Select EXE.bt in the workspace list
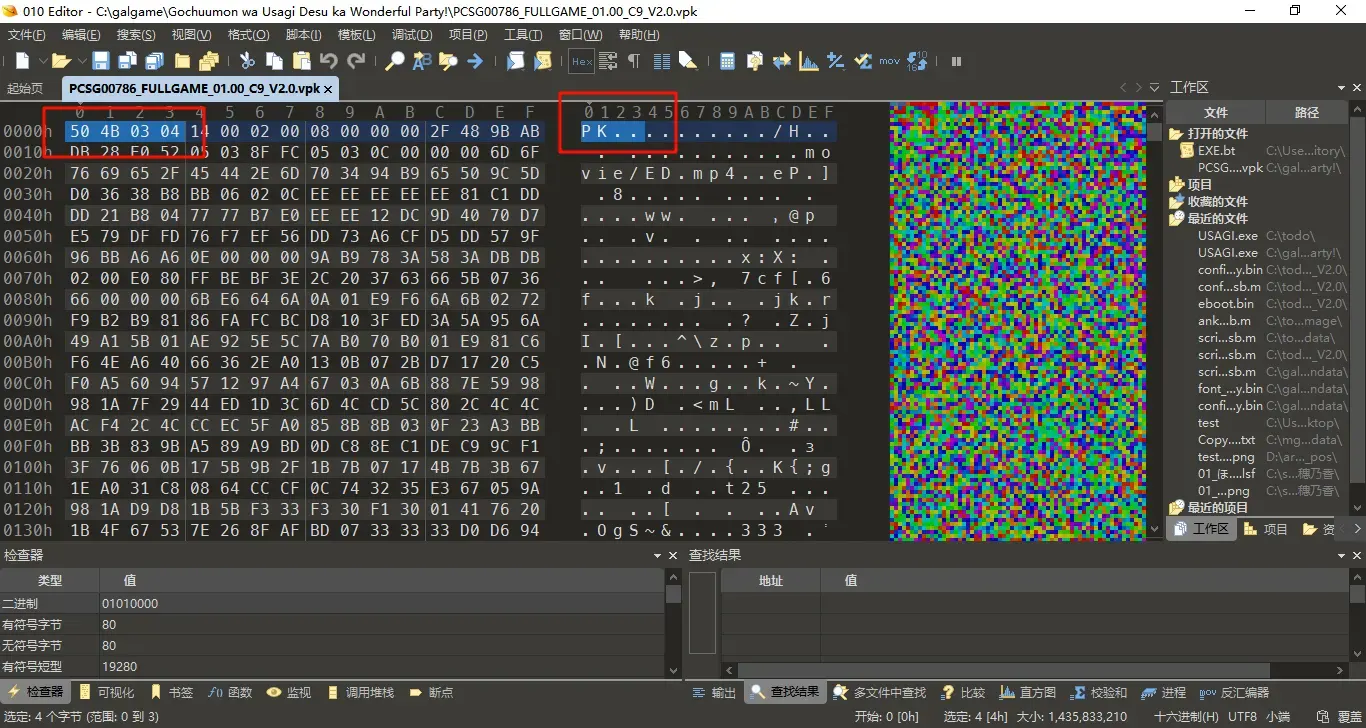Image resolution: width=1366 pixels, height=728 pixels. [1216, 151]
